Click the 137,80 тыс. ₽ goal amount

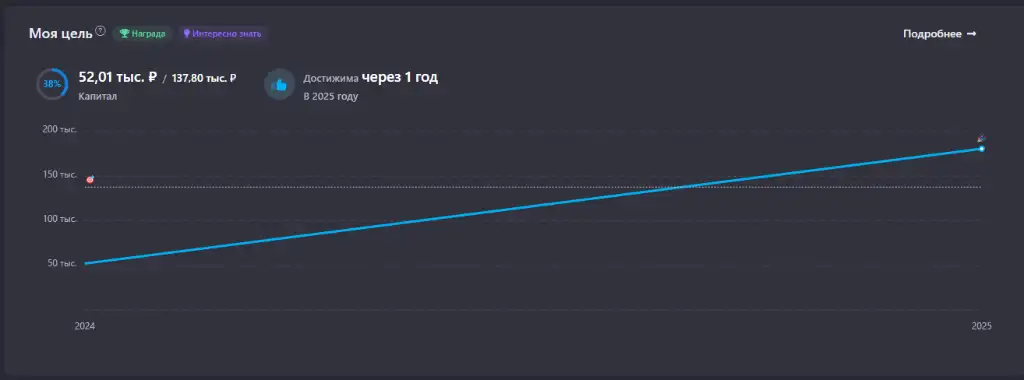[x=204, y=78]
